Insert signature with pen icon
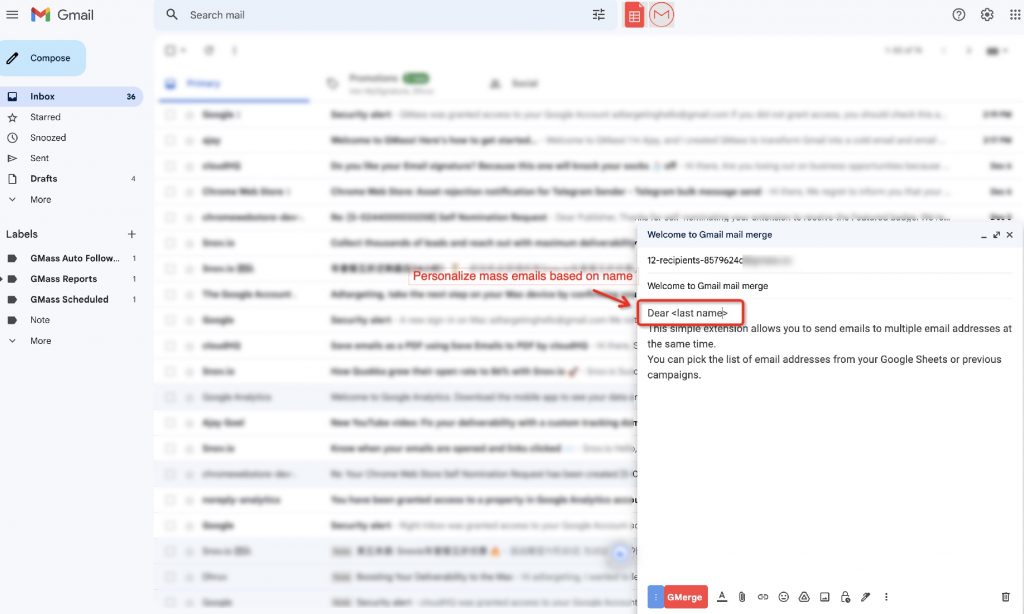Screen dimensions: 1024x614 (865, 596)
